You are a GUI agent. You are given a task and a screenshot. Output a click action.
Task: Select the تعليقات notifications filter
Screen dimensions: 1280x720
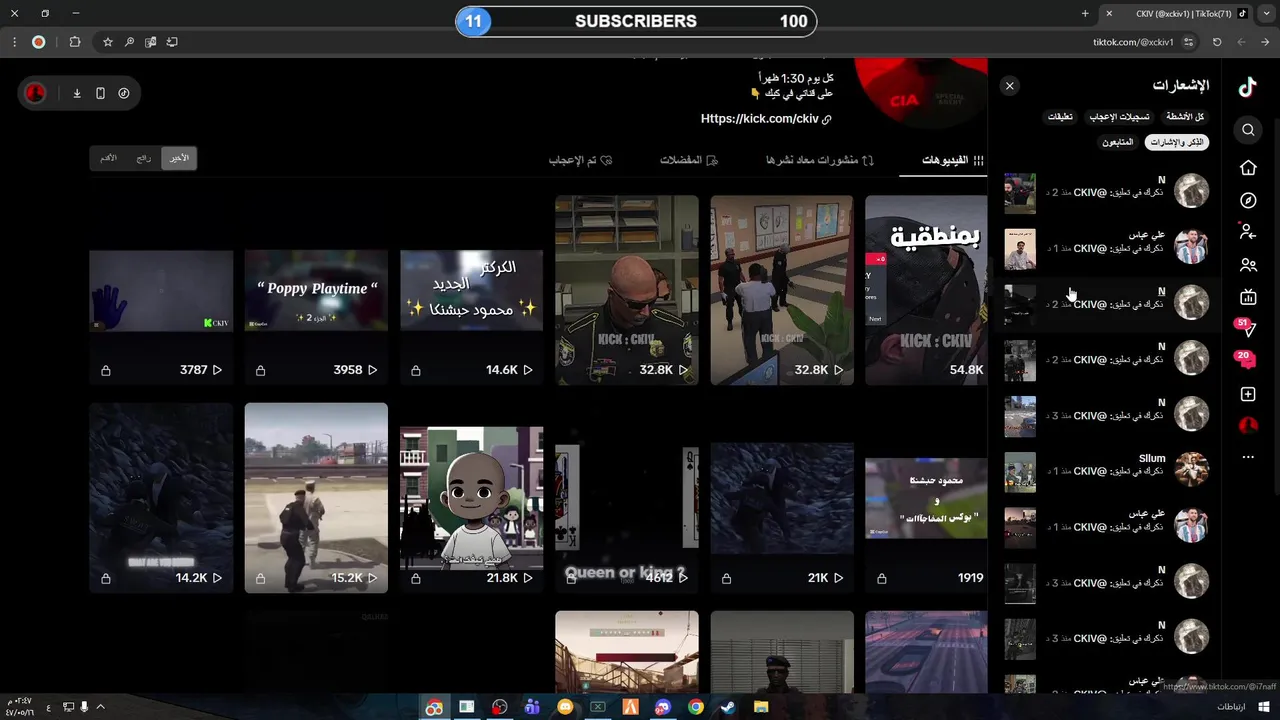click(x=1060, y=117)
